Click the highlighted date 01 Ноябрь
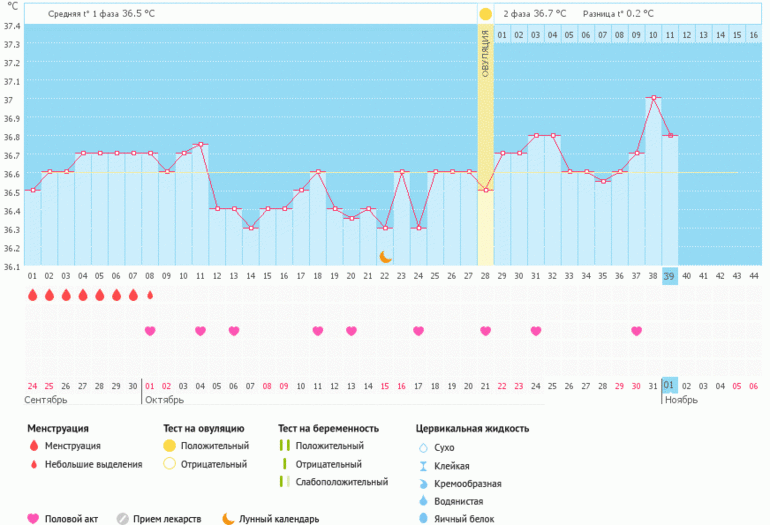The height and width of the screenshot is (525, 770). tap(669, 386)
